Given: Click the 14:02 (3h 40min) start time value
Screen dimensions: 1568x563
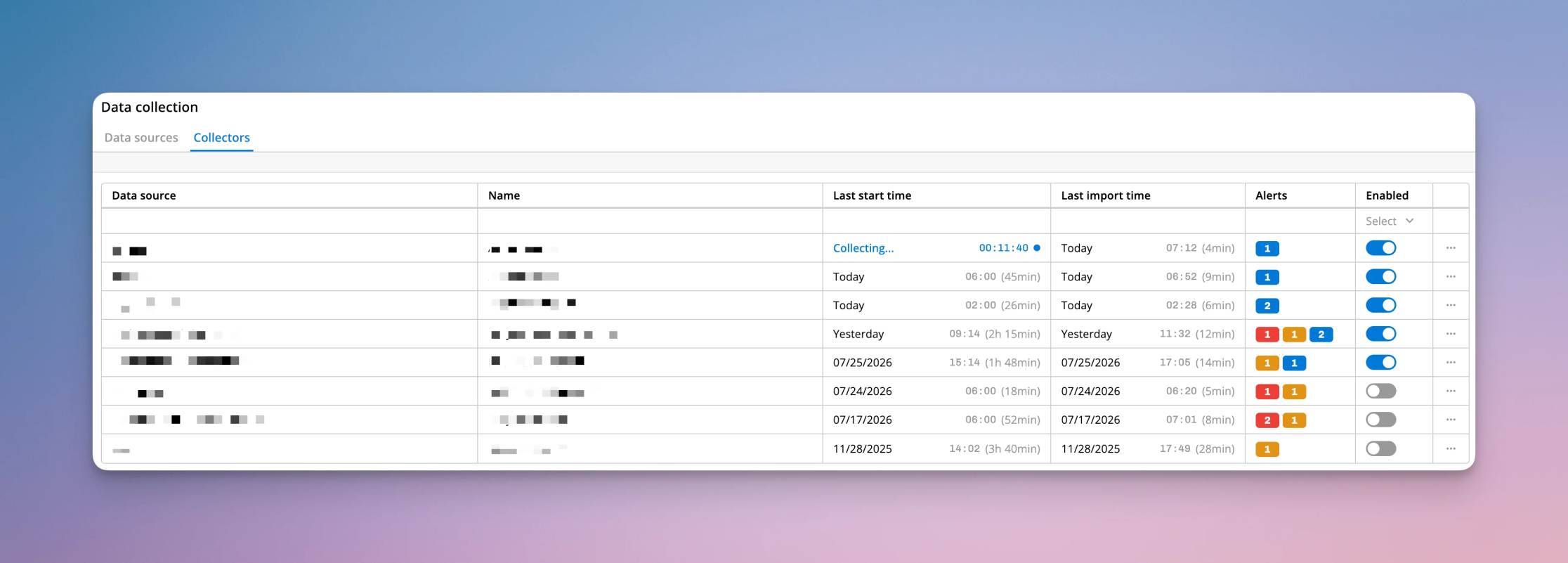Looking at the screenshot, I should pyautogui.click(x=995, y=448).
